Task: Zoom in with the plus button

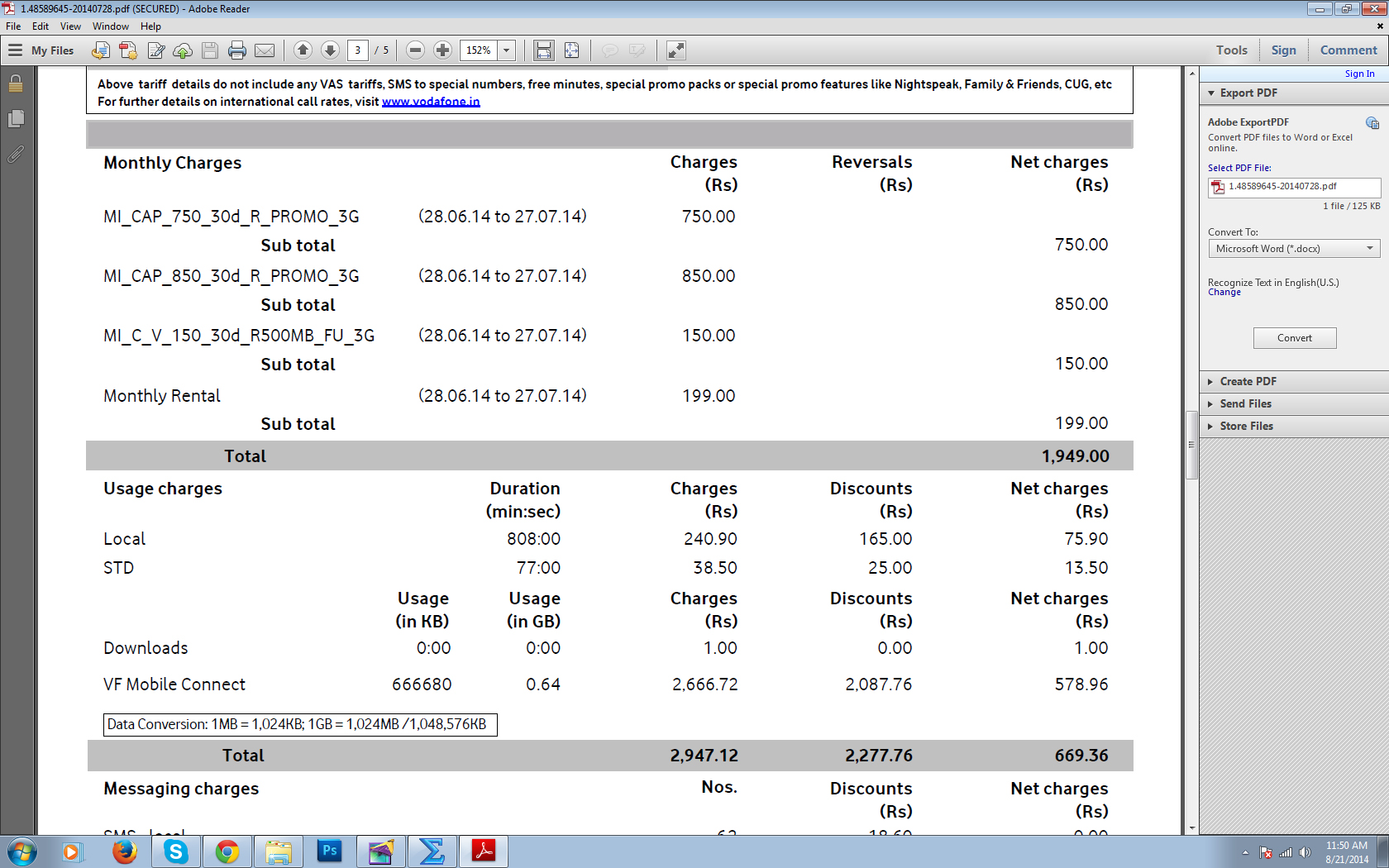Action: 443,50
